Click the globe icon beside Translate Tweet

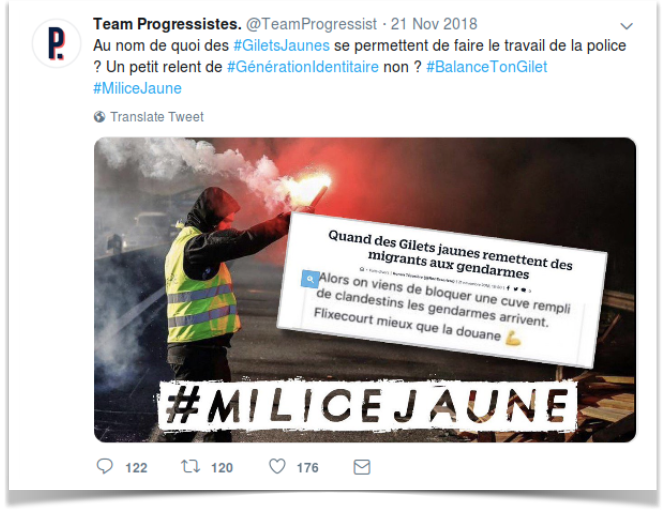[99, 117]
